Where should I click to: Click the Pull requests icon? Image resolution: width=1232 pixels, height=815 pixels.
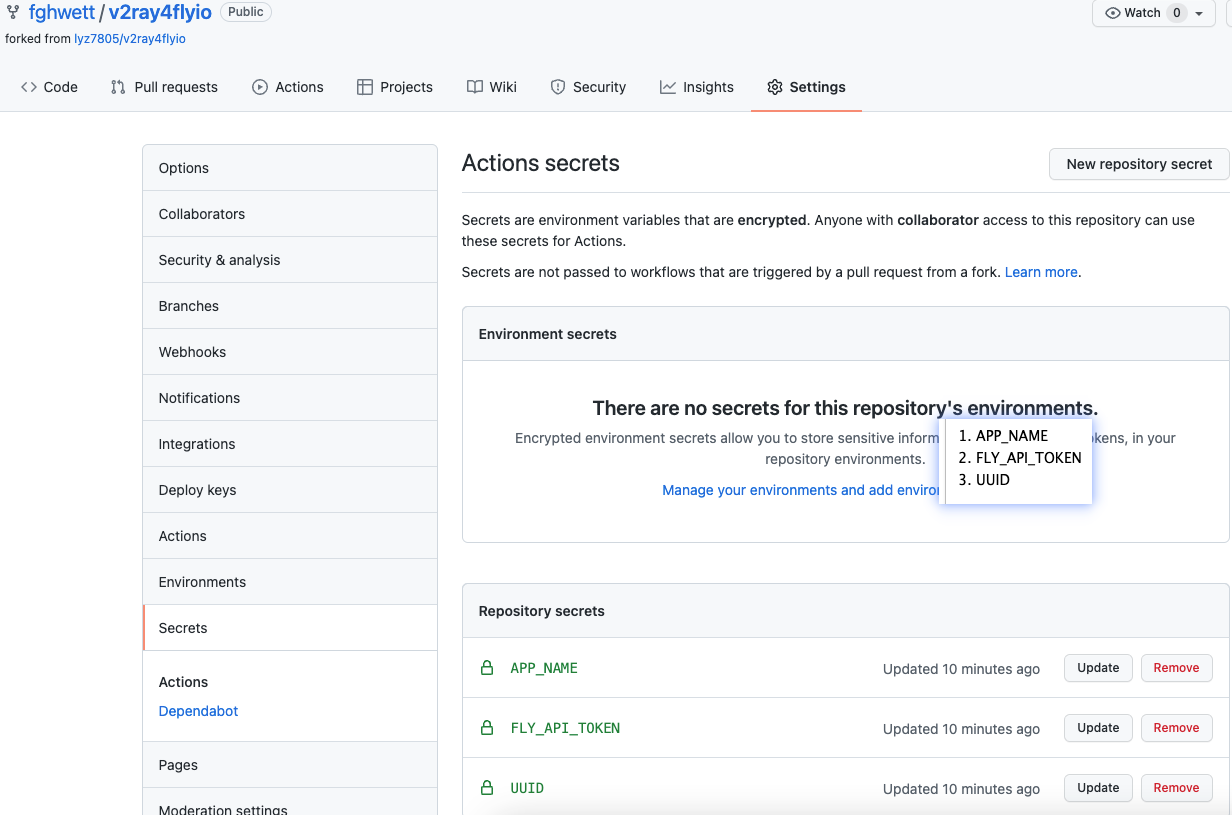[x=118, y=87]
